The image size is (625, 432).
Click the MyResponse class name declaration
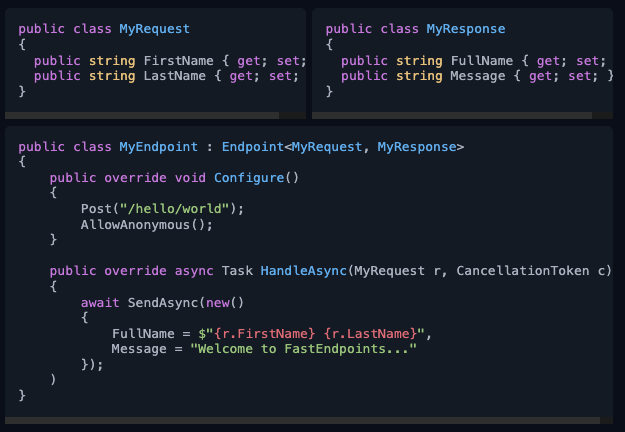click(x=465, y=30)
